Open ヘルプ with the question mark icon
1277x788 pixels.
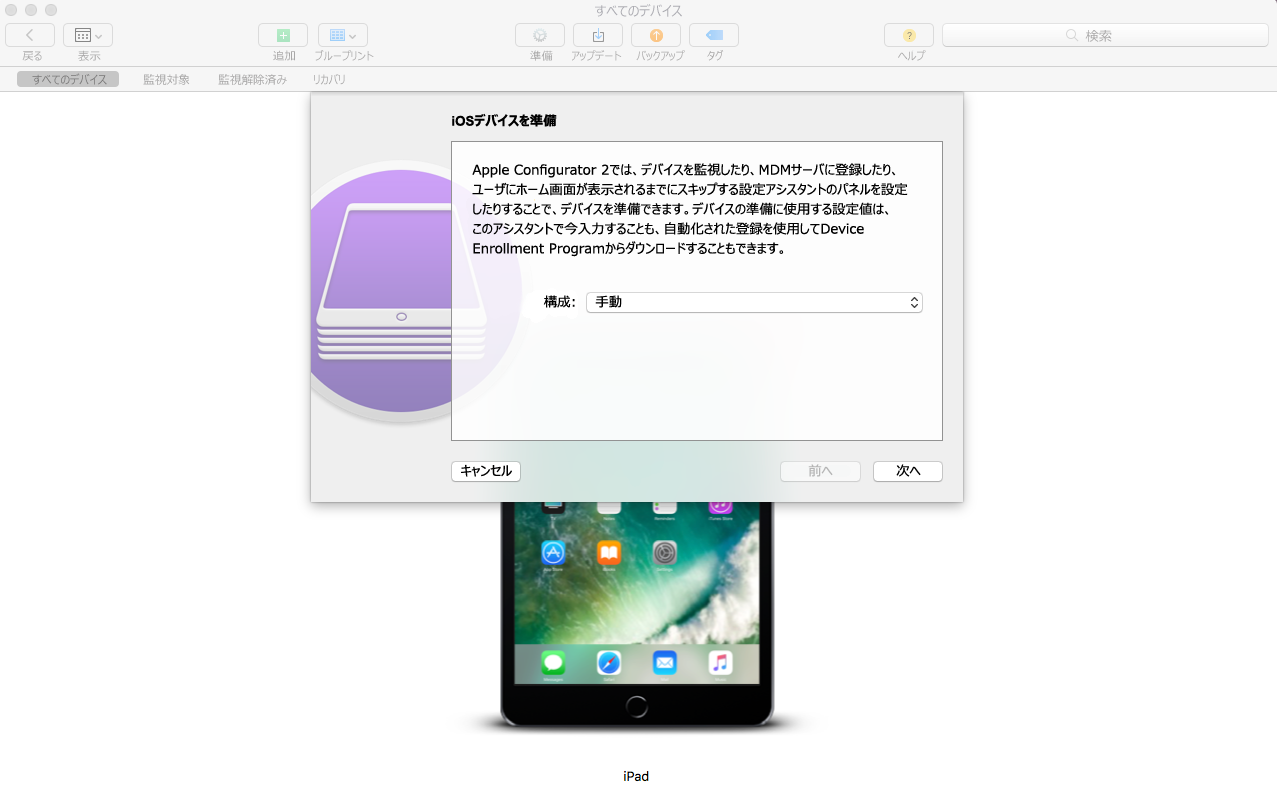coord(909,35)
